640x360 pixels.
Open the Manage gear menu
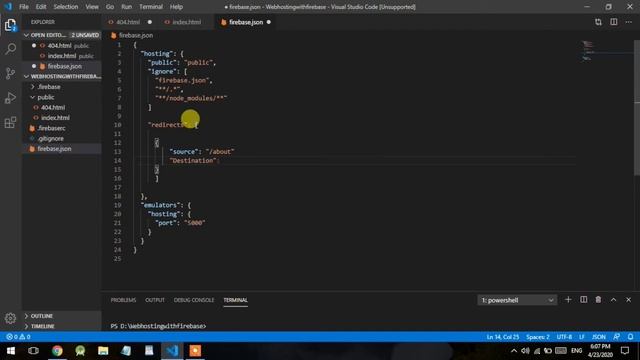coord(10,318)
